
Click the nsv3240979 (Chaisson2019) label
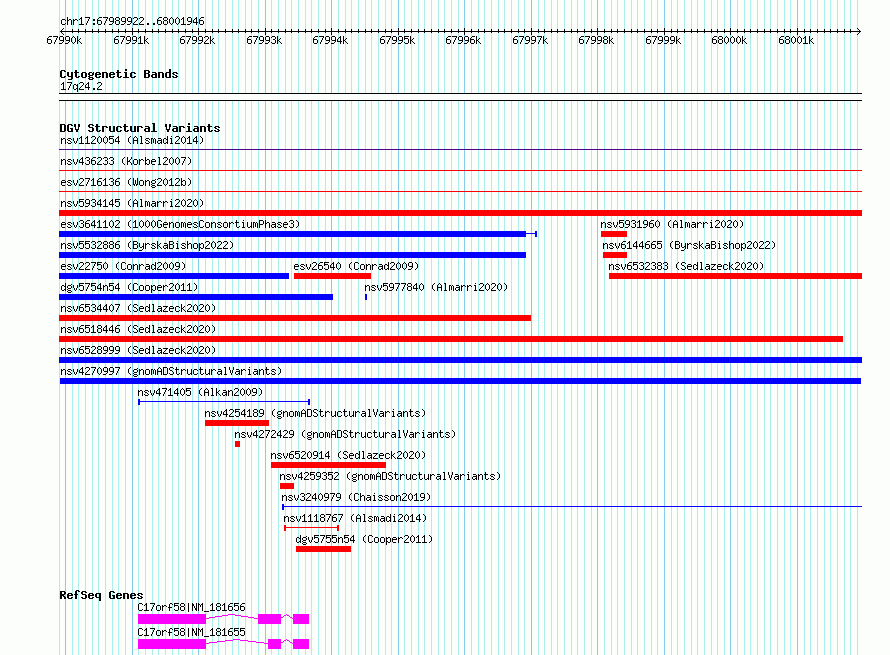(356, 497)
